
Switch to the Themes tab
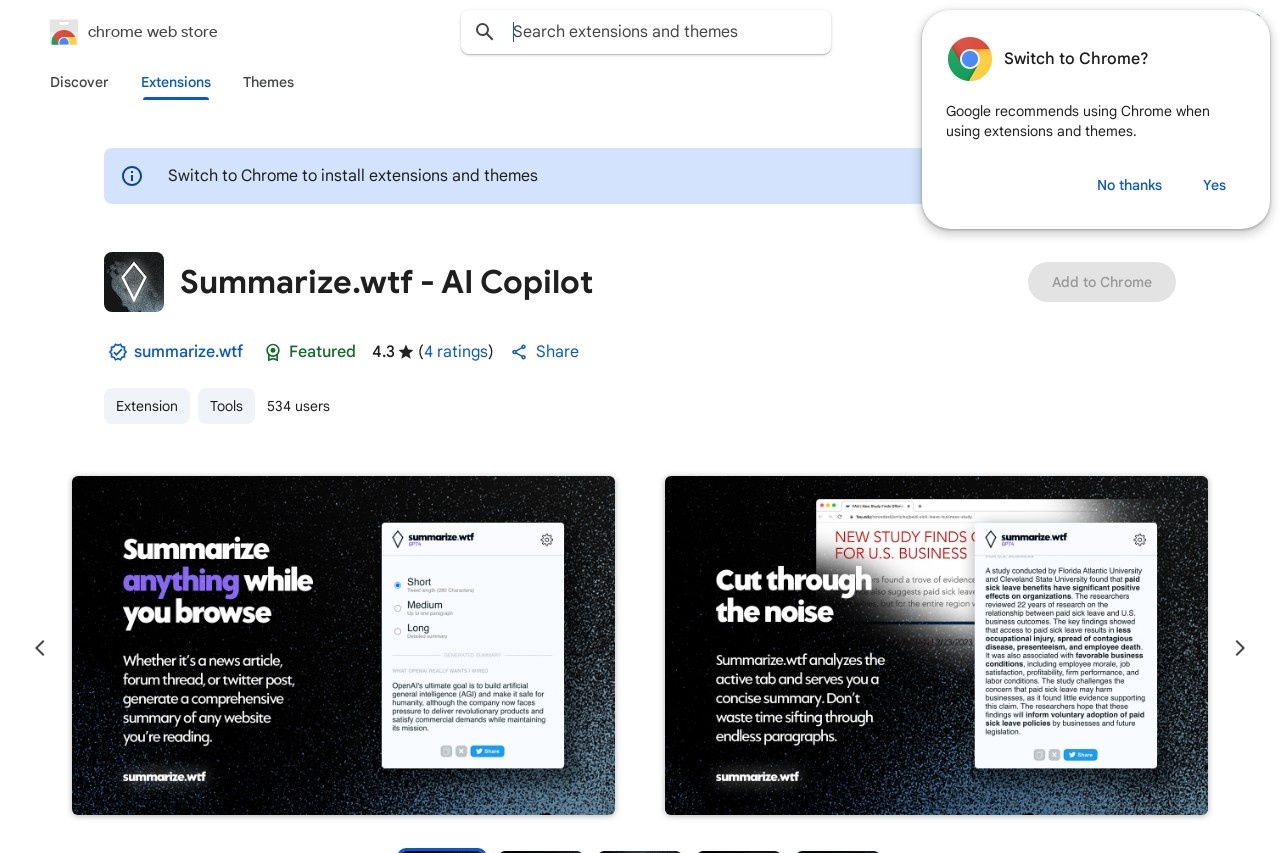pos(268,82)
